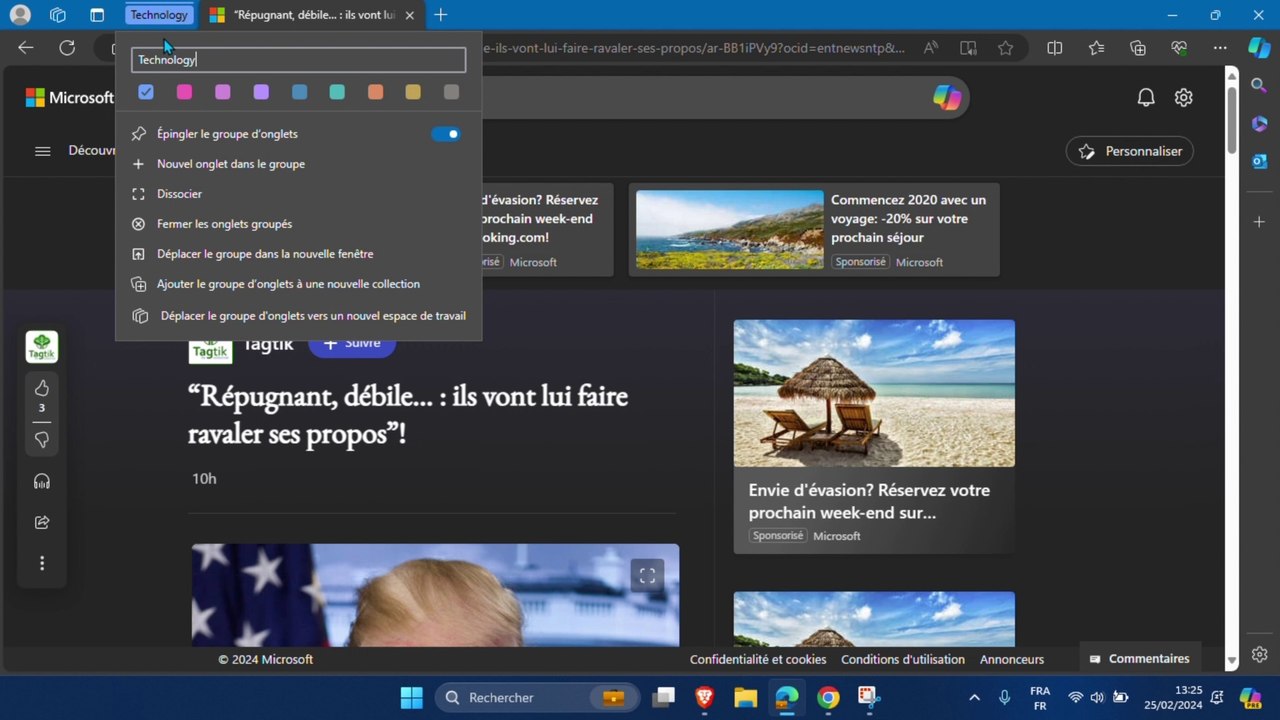Click the taskbar Rechercher search box

tap(536, 697)
